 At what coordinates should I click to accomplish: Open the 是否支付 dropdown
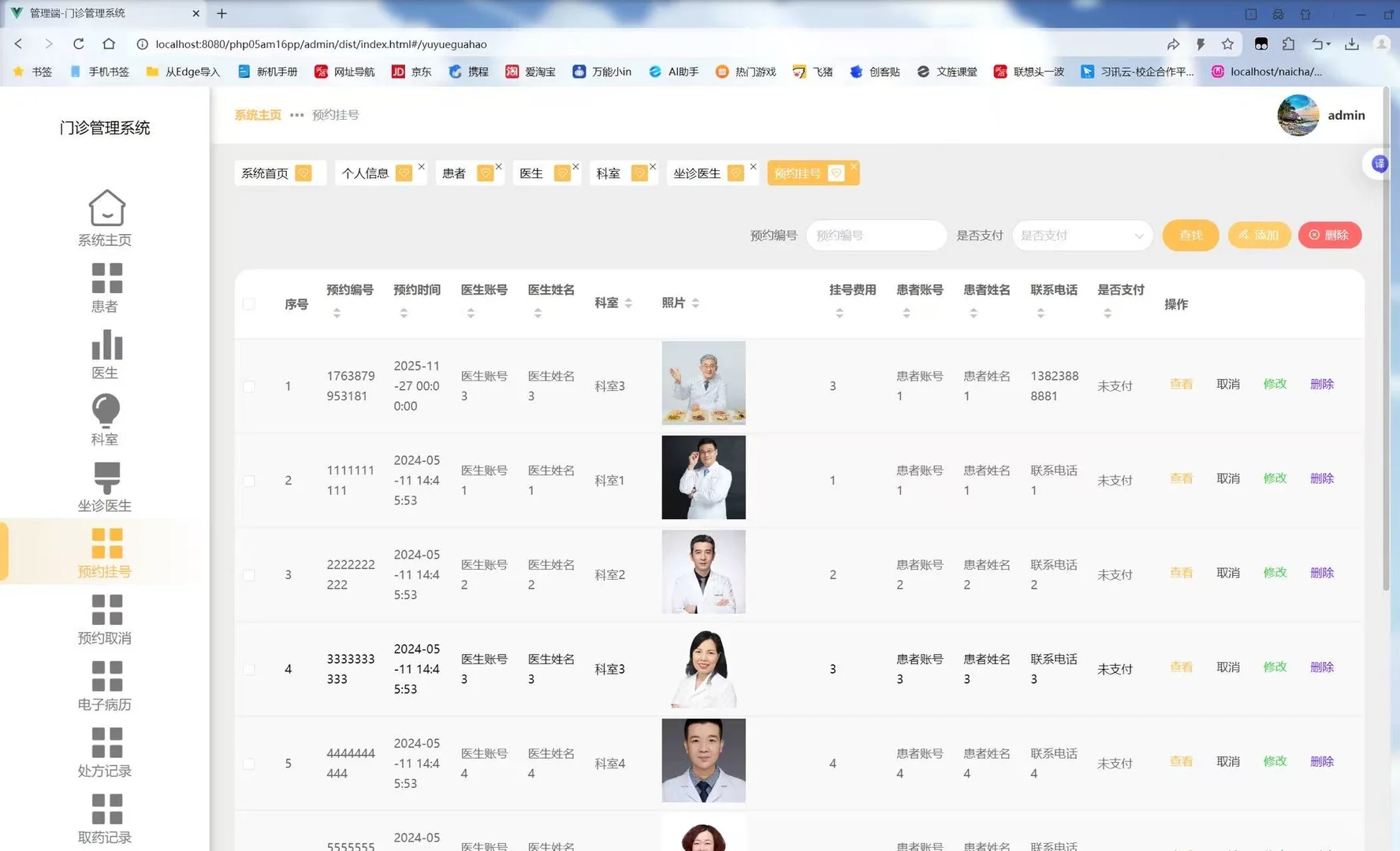pos(1082,235)
